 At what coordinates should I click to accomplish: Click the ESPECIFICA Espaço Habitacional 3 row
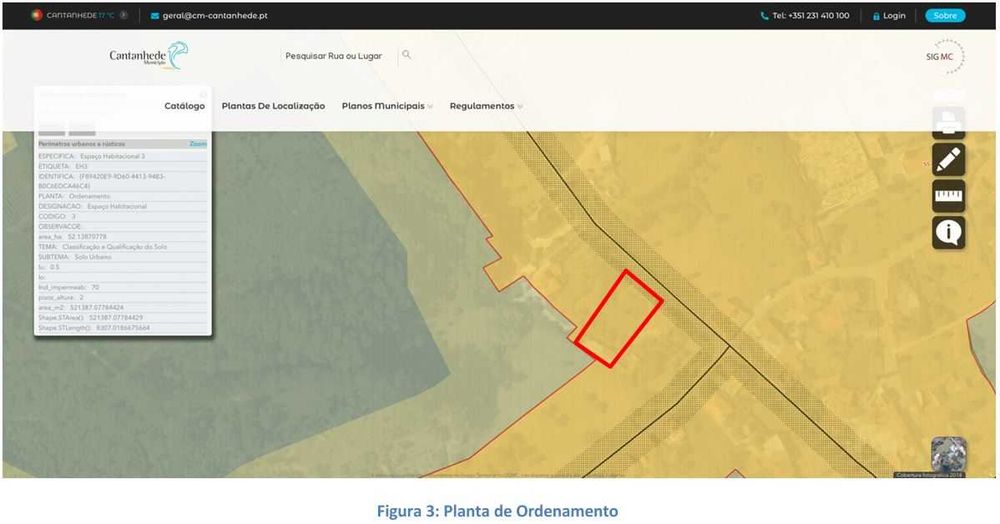click(122, 156)
